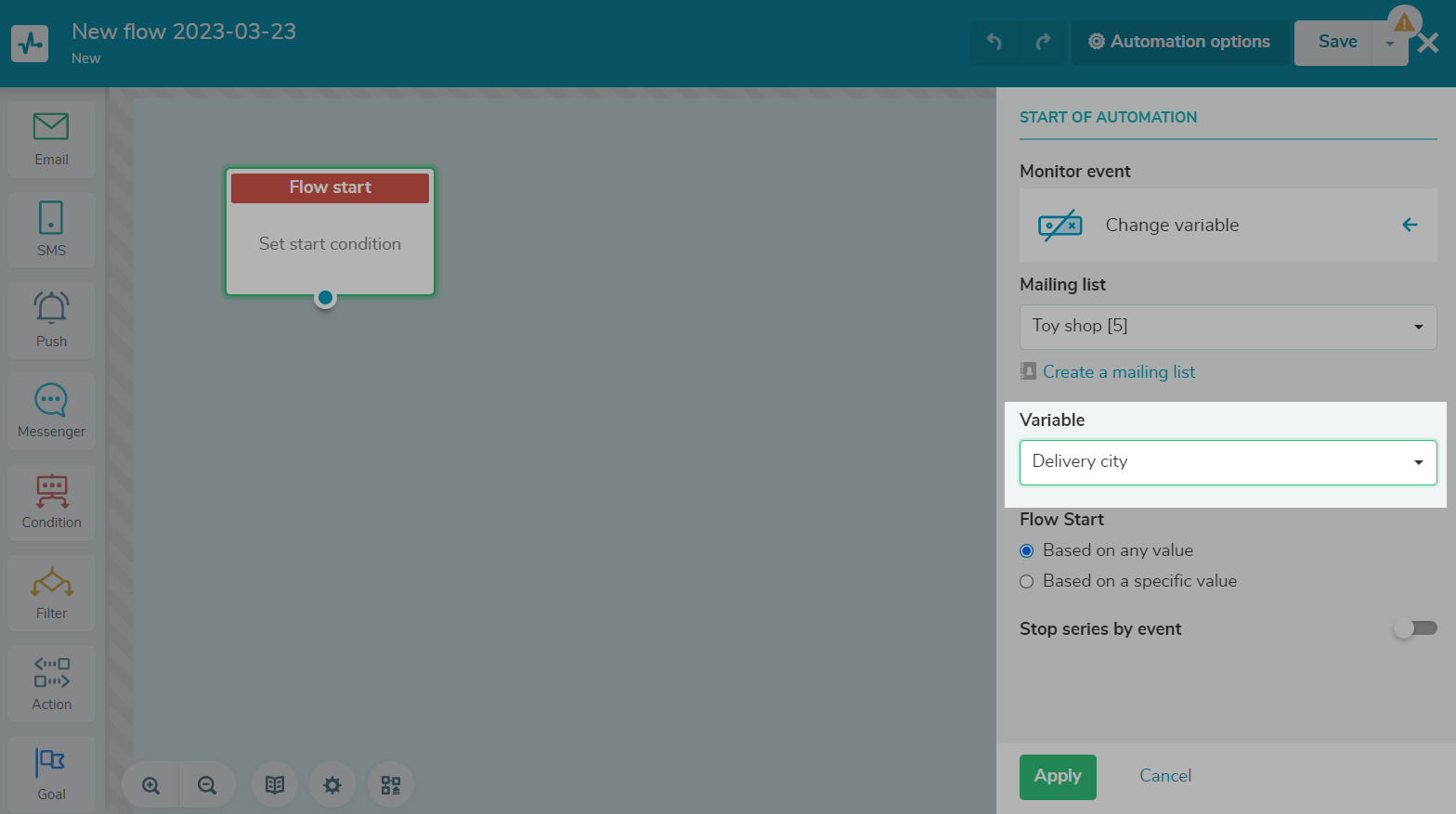Image resolution: width=1456 pixels, height=814 pixels.
Task: Zoom in on the flow canvas
Action: point(150,785)
